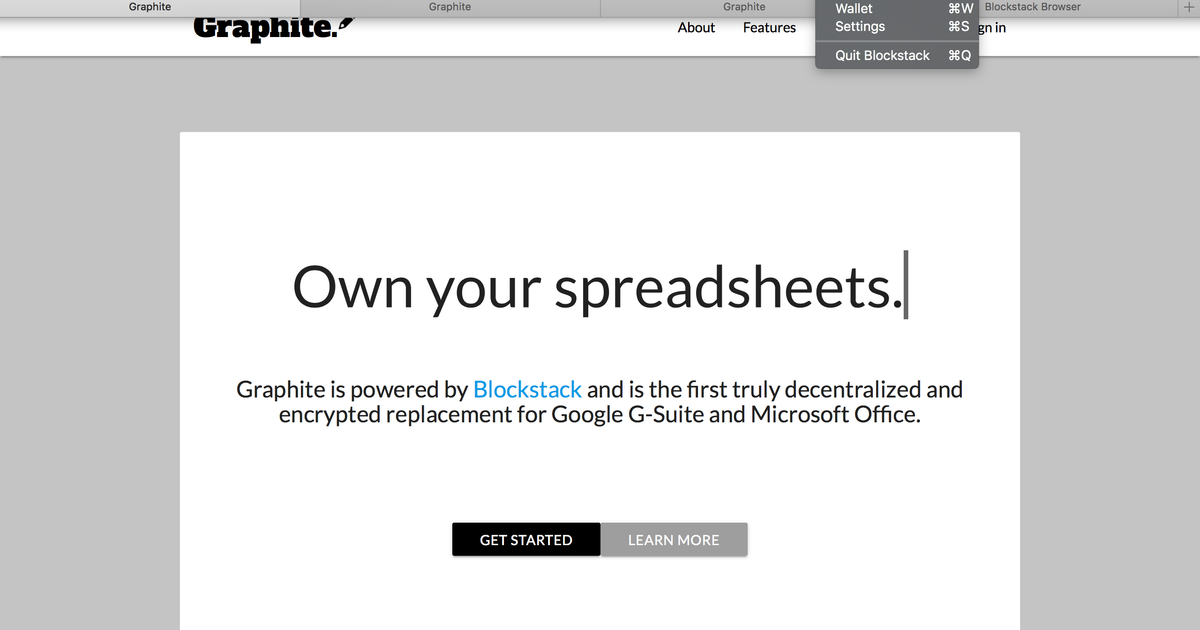
Task: Click the LEARN MORE button
Action: pyautogui.click(x=674, y=540)
